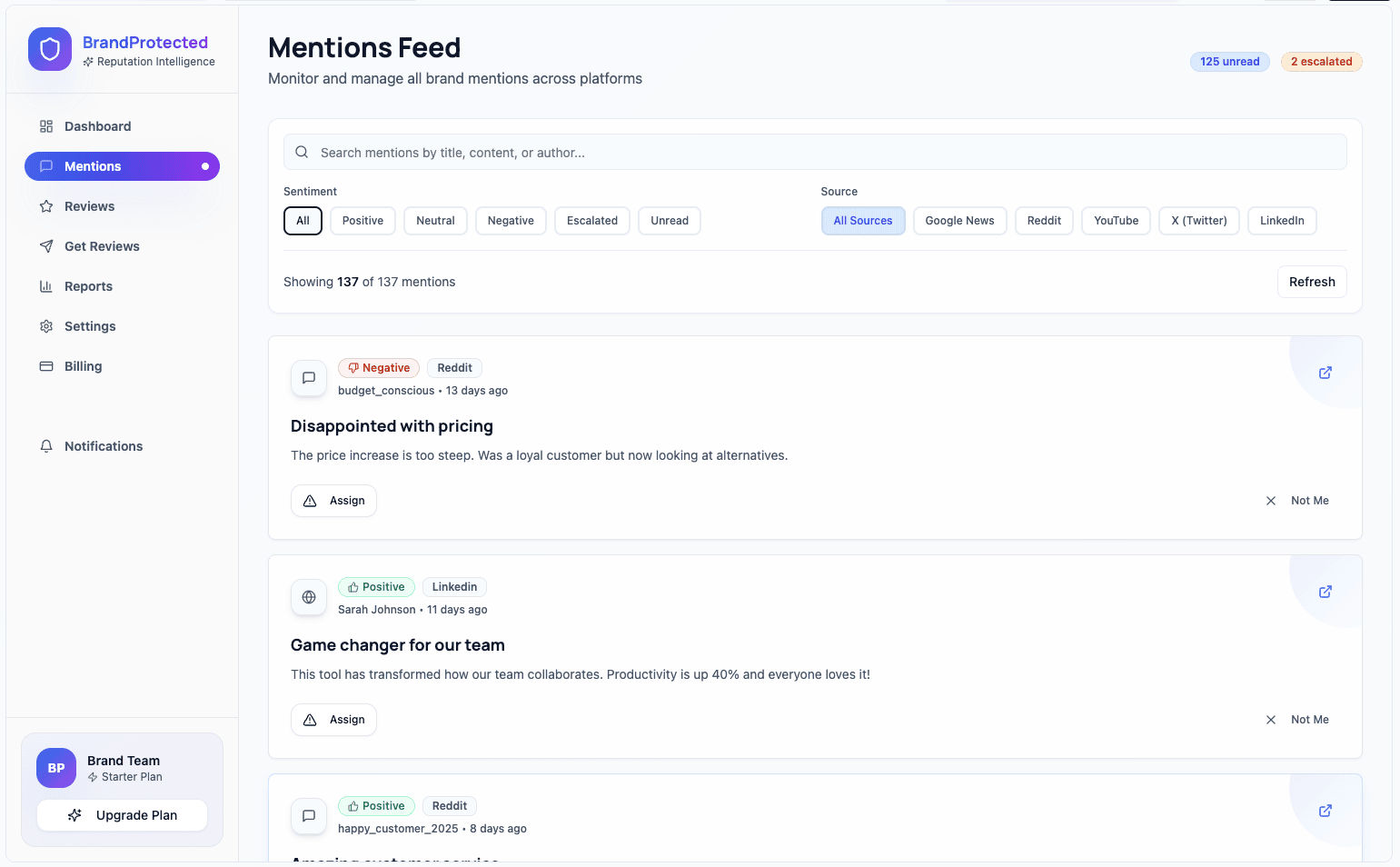Click the Upgrade Plan button

(x=123, y=815)
